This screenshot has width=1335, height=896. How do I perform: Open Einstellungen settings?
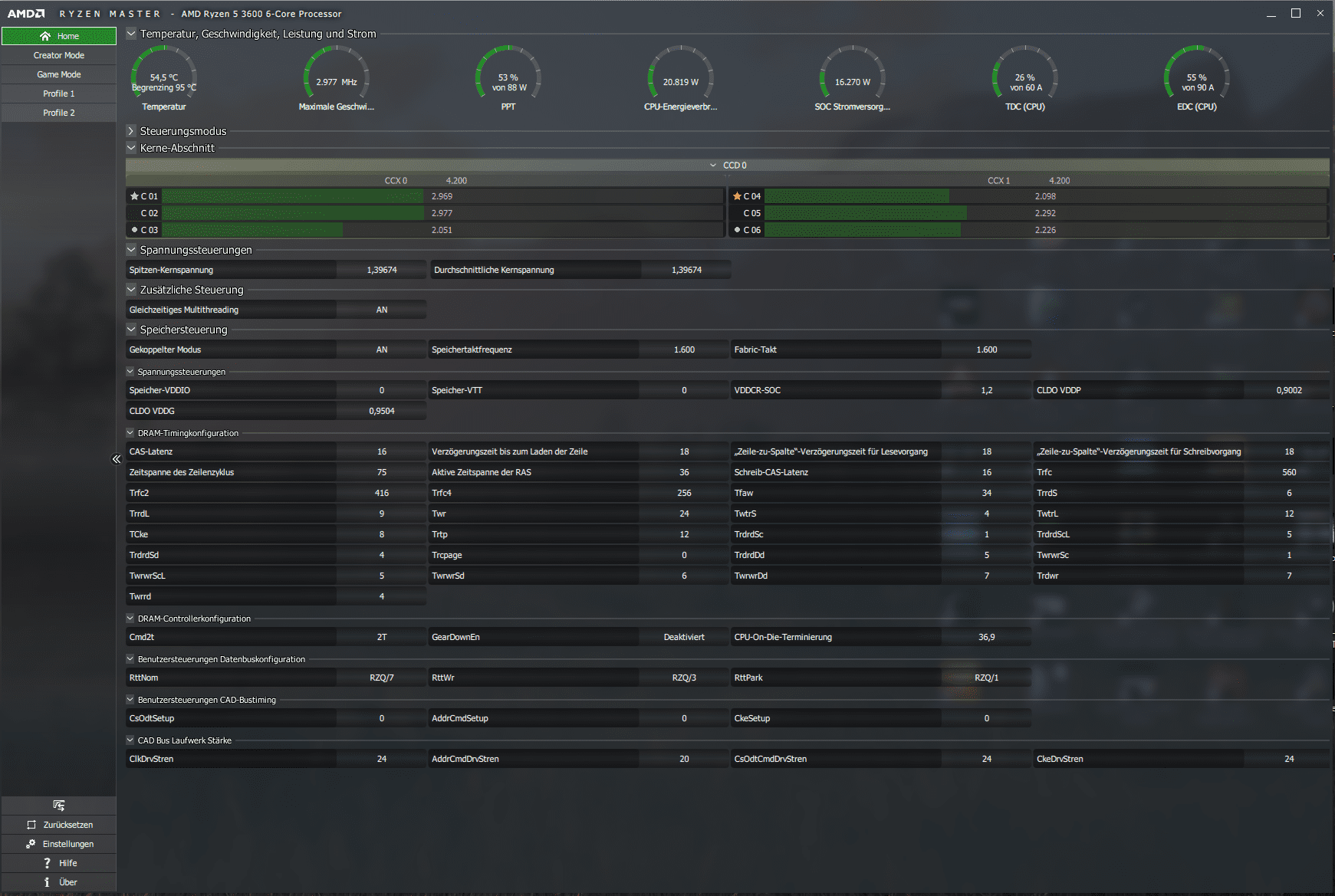tap(59, 844)
